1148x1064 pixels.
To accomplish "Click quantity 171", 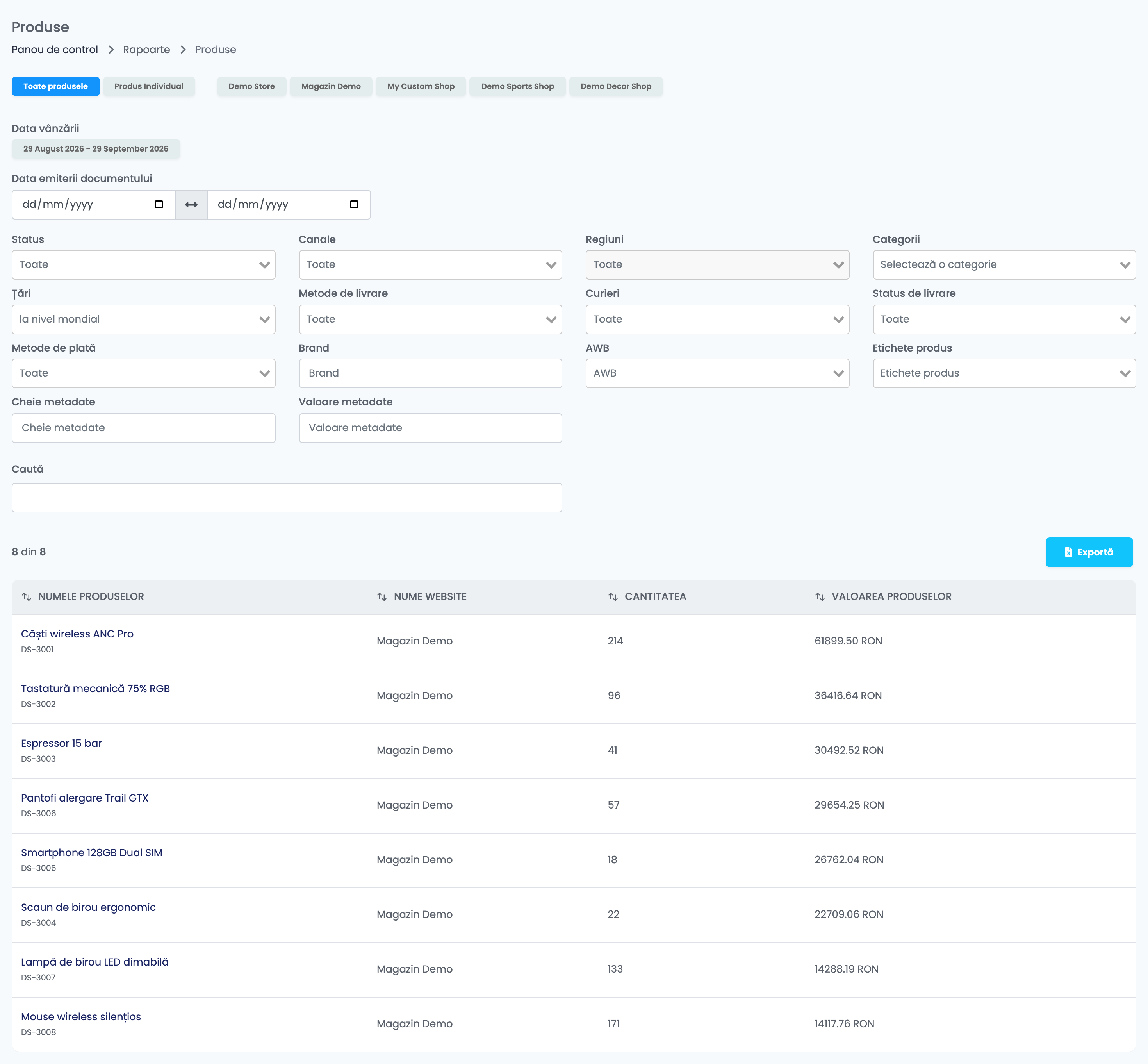I will (x=613, y=1024).
